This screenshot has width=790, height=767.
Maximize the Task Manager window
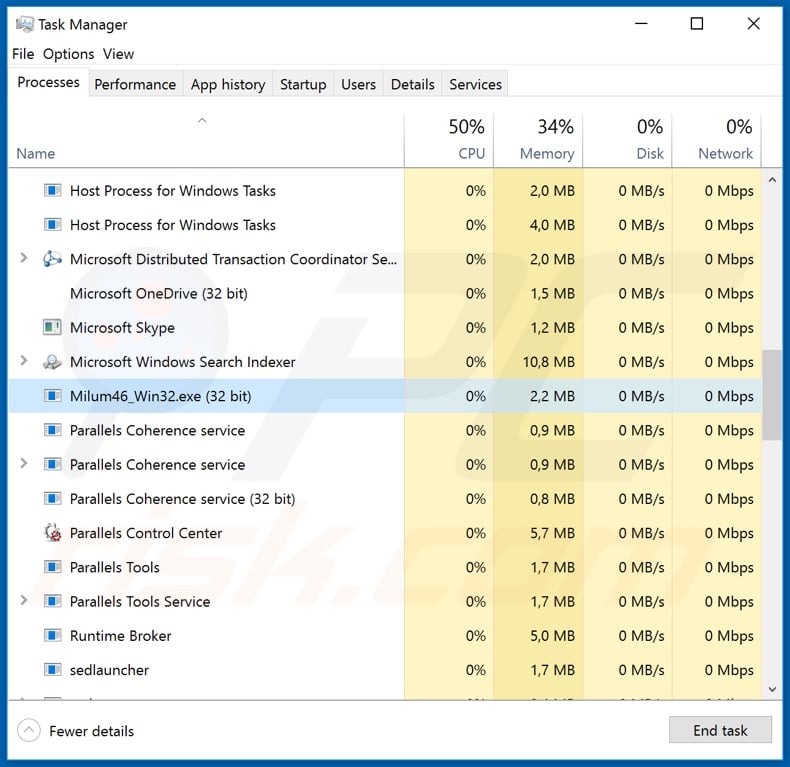(697, 23)
